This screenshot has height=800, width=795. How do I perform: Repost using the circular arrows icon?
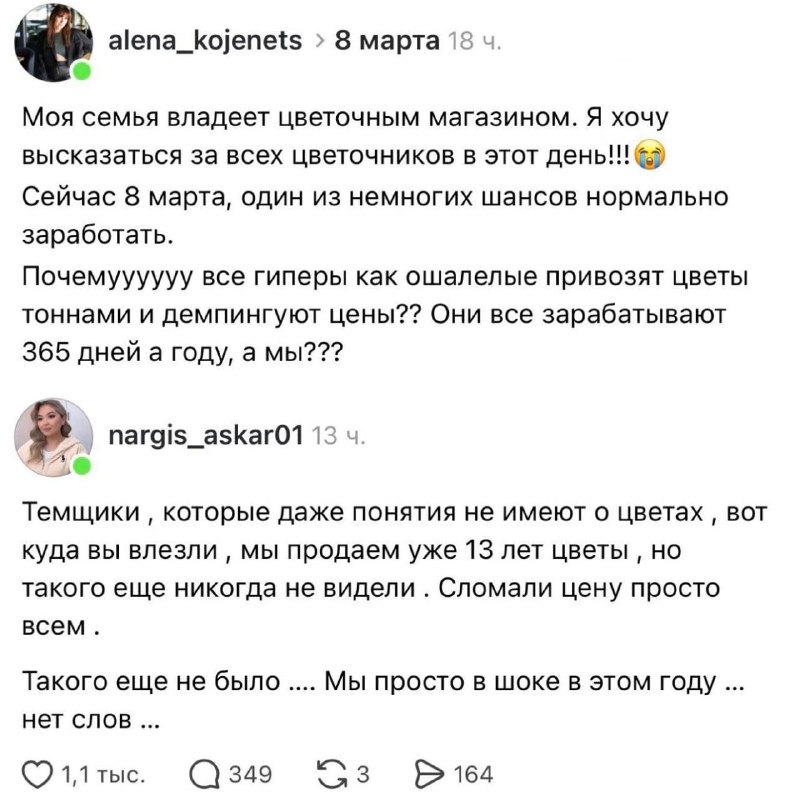333,770
